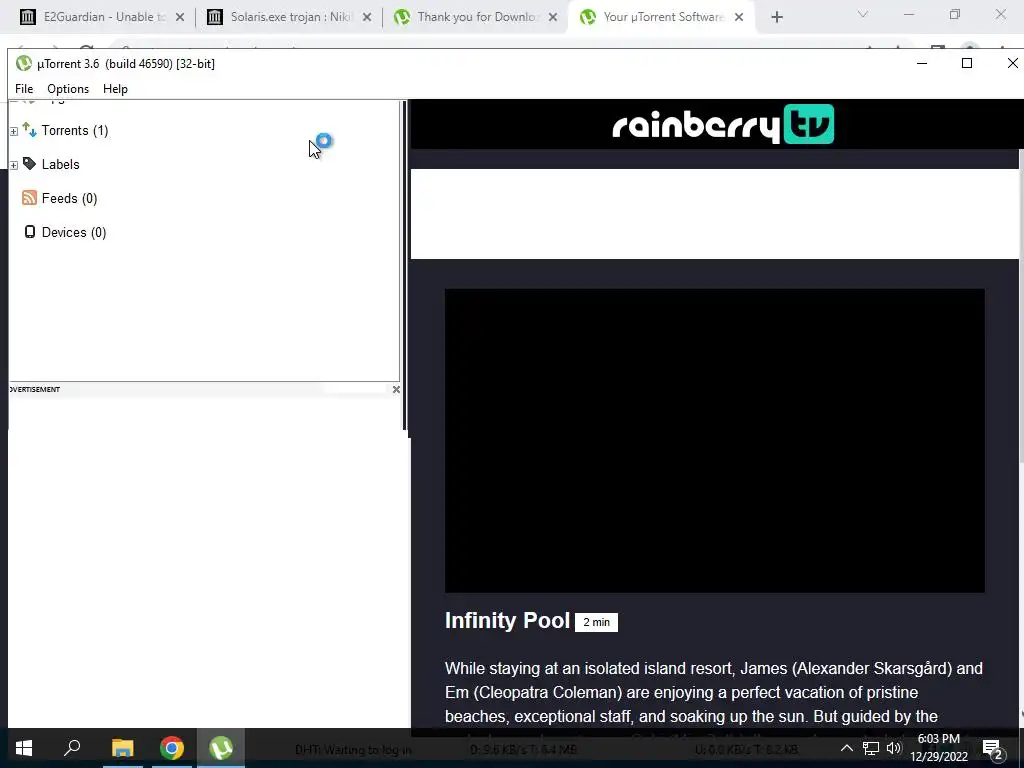
Task: Open Windows taskbar search
Action: pyautogui.click(x=72, y=748)
